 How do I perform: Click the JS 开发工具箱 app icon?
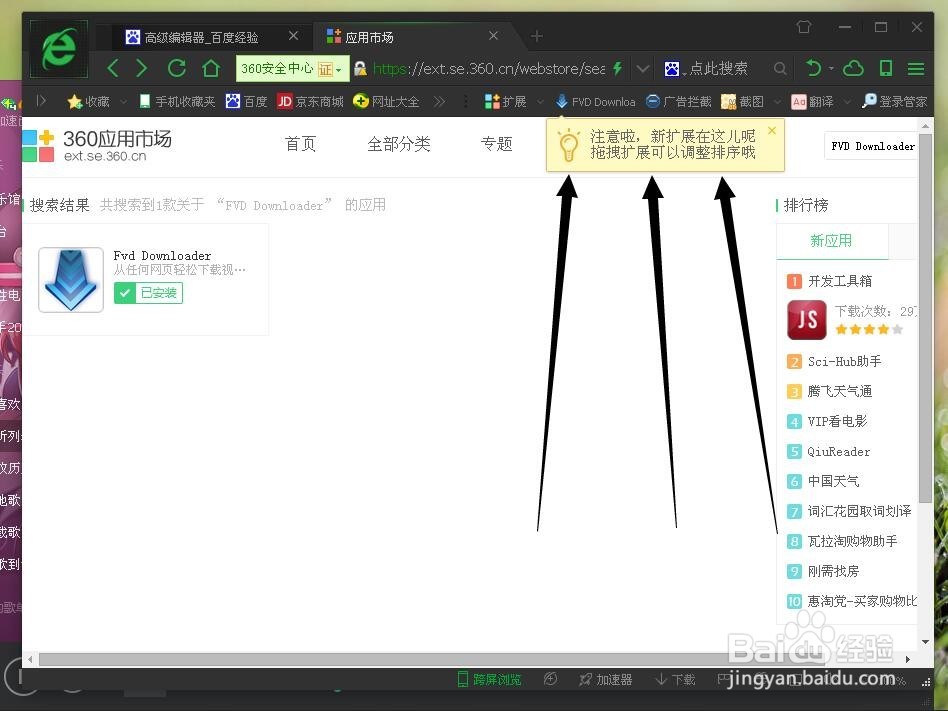click(807, 320)
